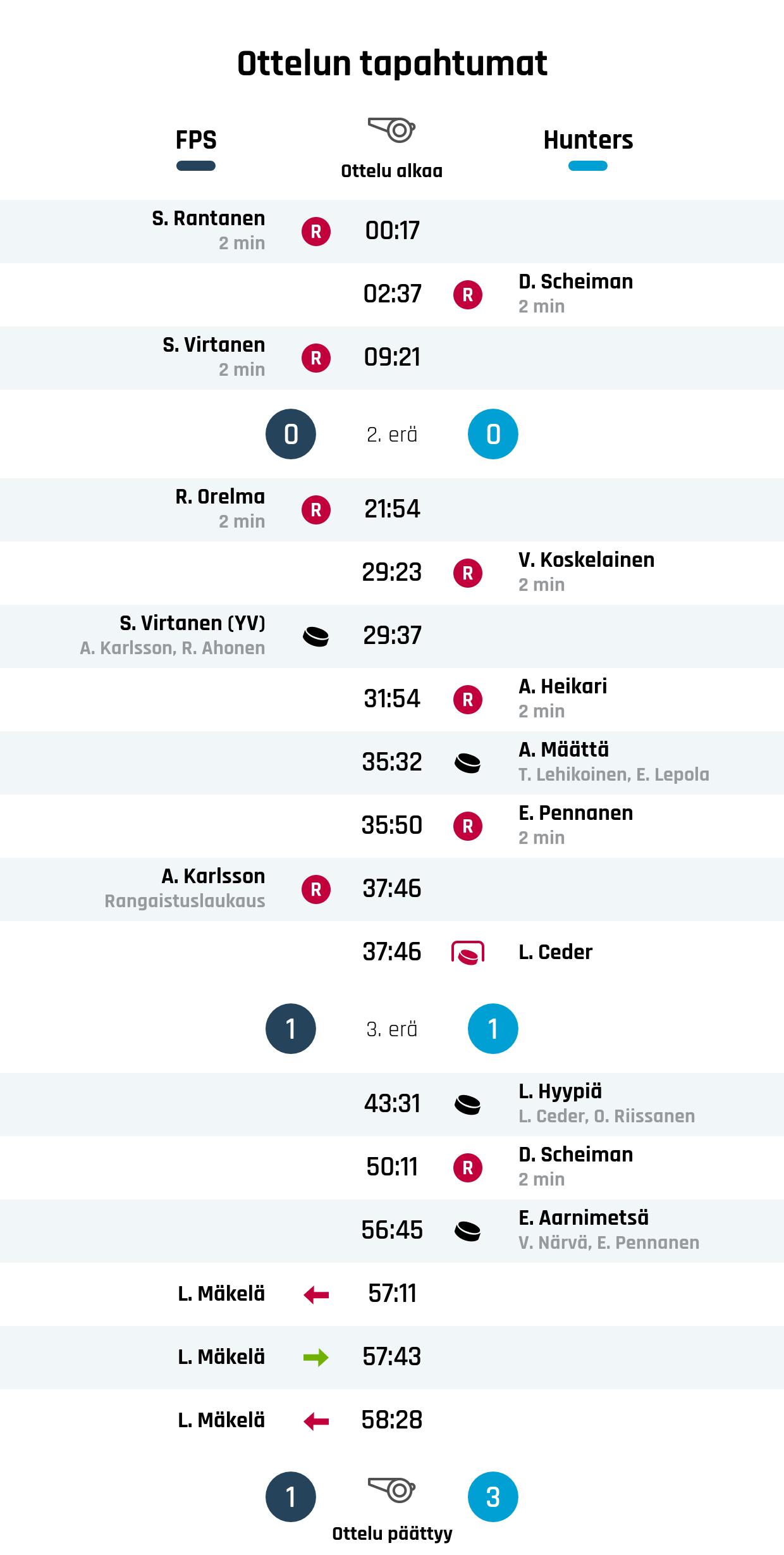Click player name E. Aarnimetsä
Viewport: 784px width, 1555px height.
pyautogui.click(x=584, y=1218)
